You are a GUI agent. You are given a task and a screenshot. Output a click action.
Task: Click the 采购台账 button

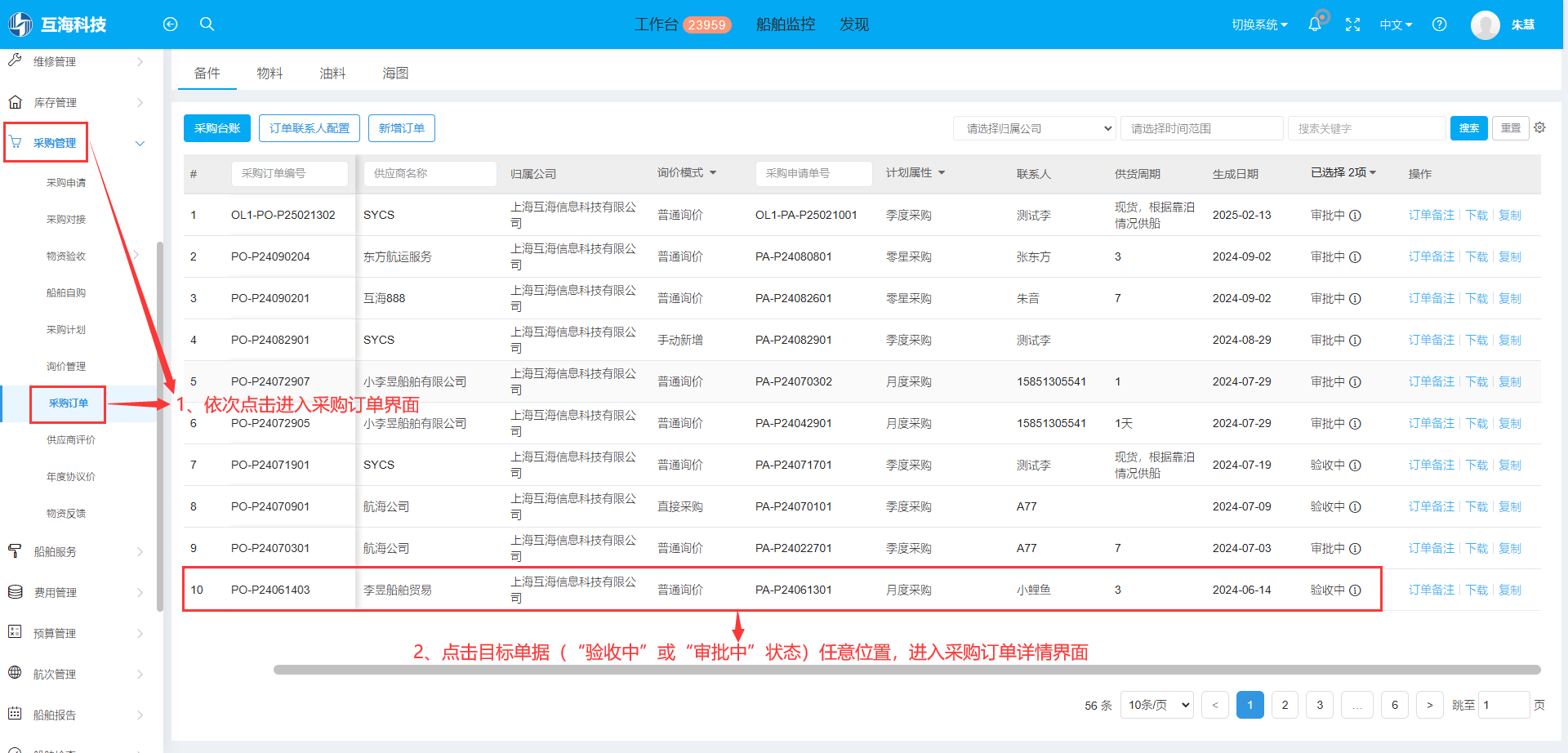coord(217,128)
